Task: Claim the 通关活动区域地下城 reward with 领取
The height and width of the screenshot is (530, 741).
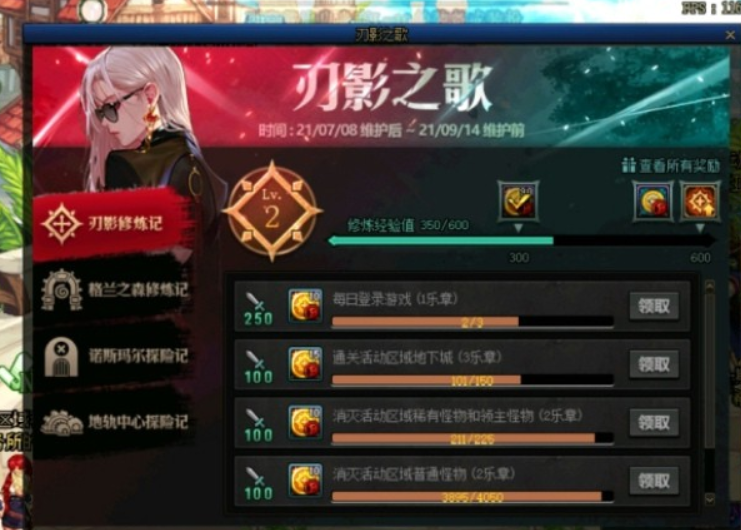Action: 654,364
